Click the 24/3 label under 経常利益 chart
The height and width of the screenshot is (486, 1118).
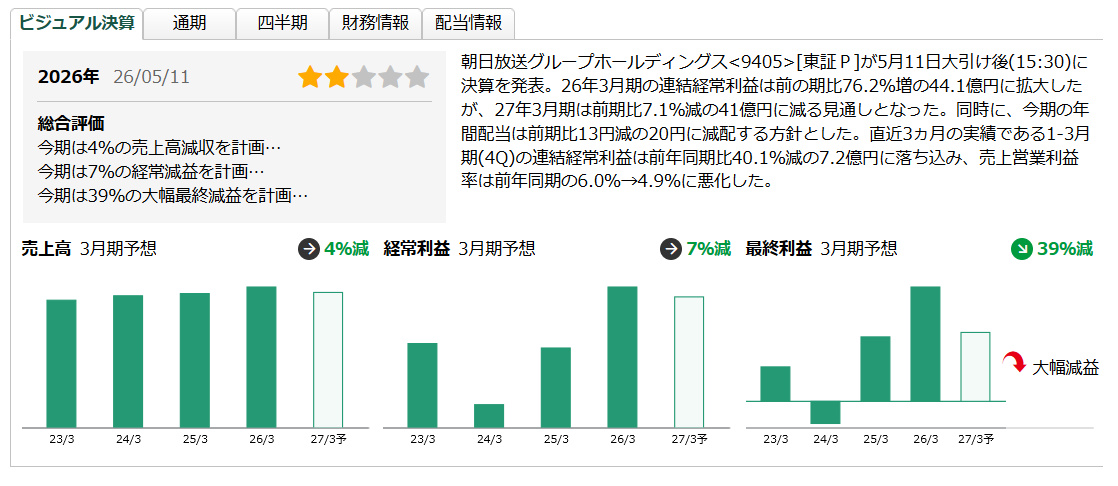489,440
